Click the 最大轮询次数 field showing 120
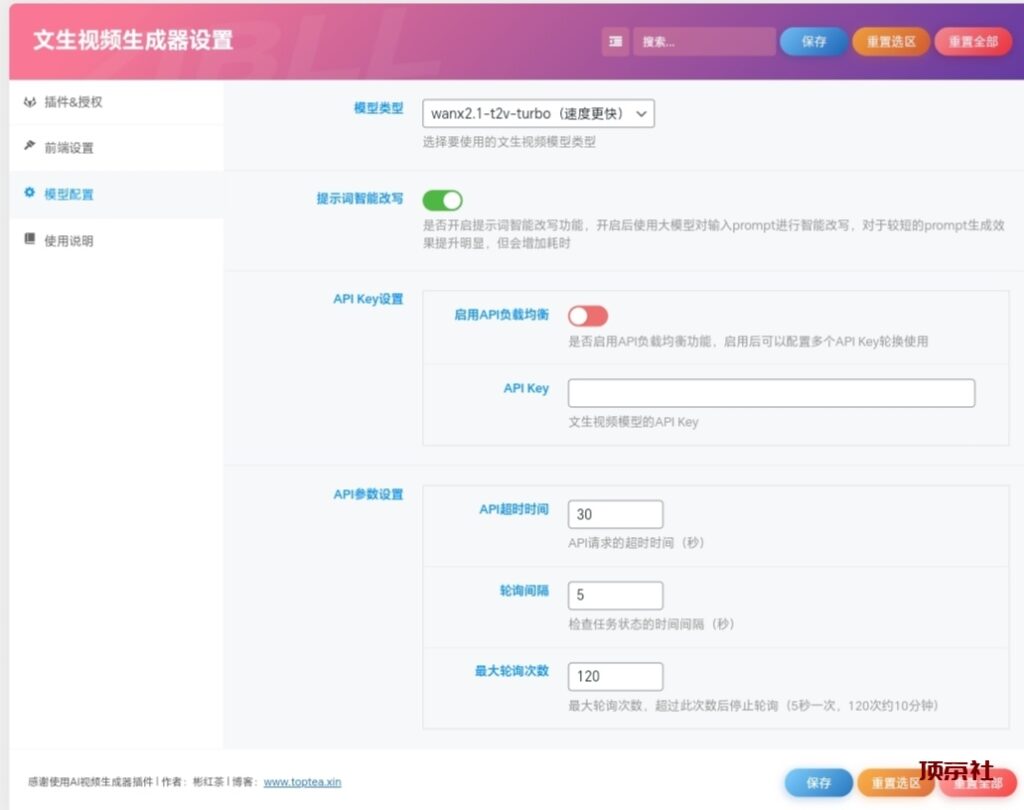 click(615, 676)
